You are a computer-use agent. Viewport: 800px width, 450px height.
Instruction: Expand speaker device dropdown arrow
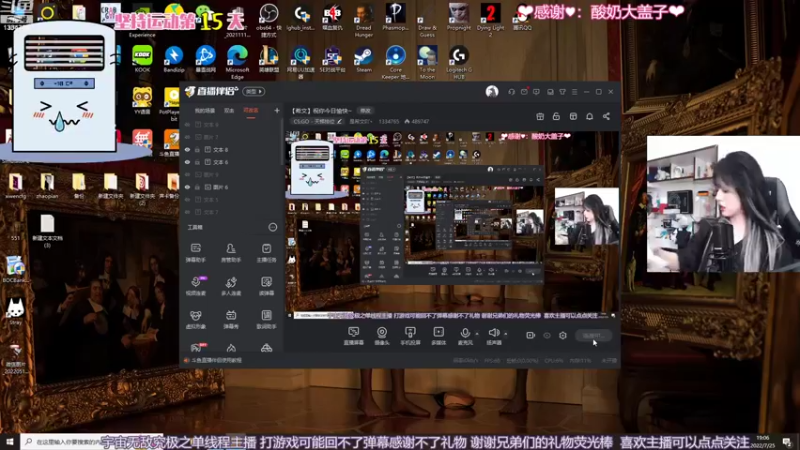506,334
